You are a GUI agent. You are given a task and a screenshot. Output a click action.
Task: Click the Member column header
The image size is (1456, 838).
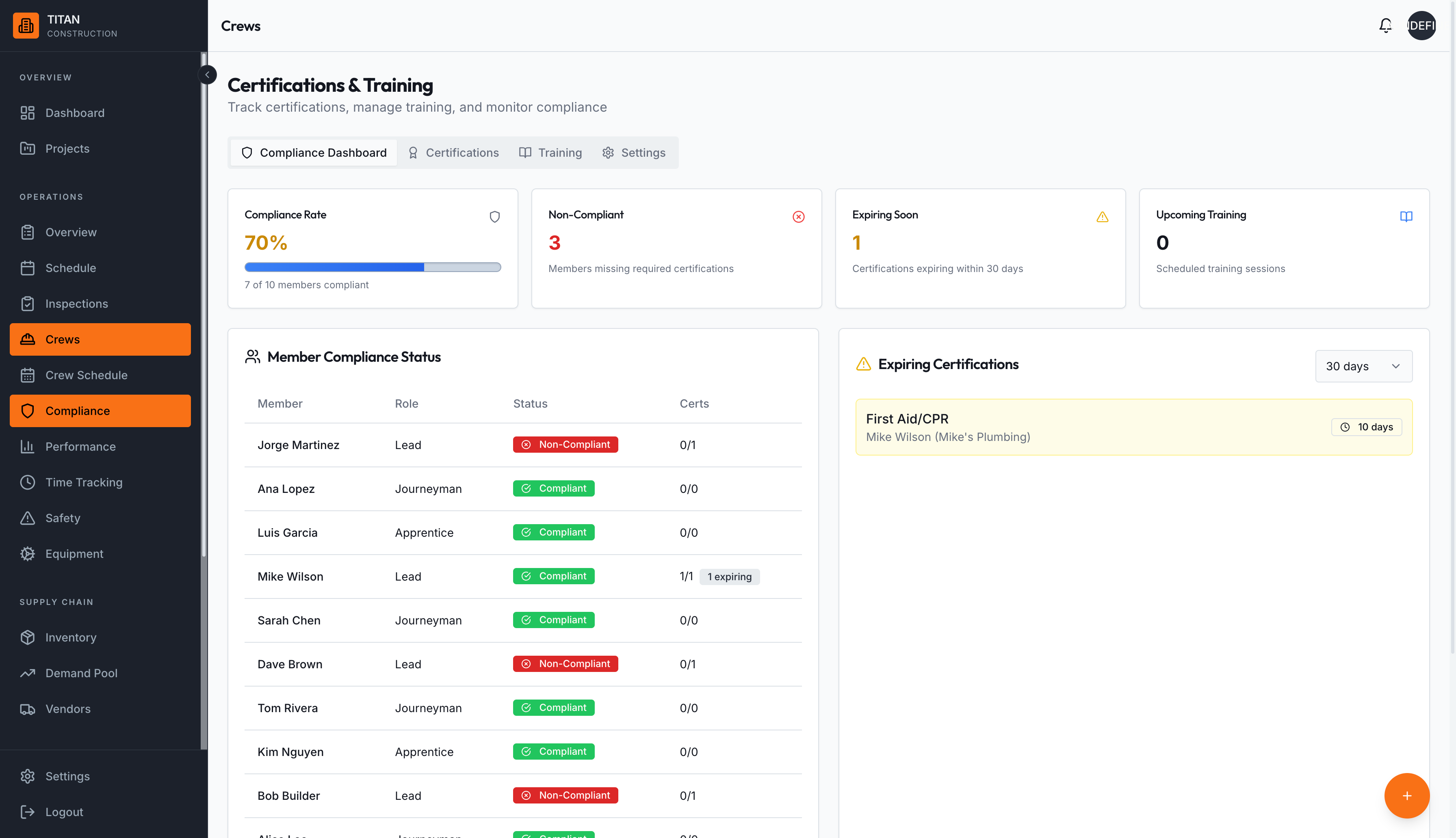pyautogui.click(x=280, y=404)
